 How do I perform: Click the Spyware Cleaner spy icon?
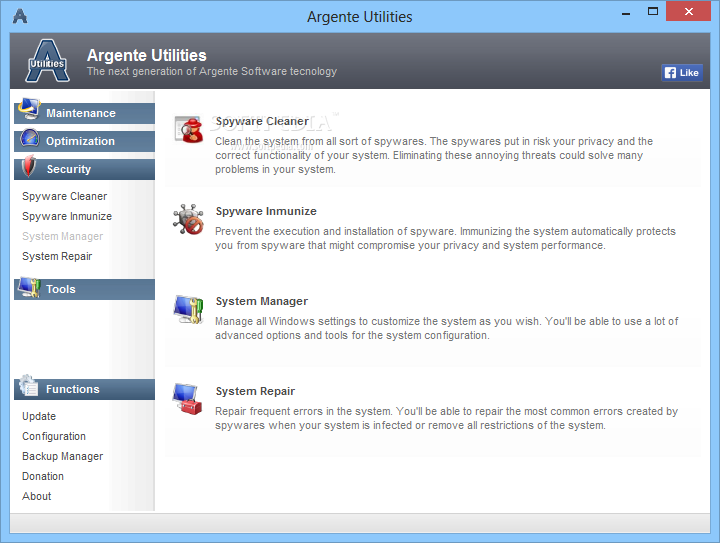tap(189, 129)
